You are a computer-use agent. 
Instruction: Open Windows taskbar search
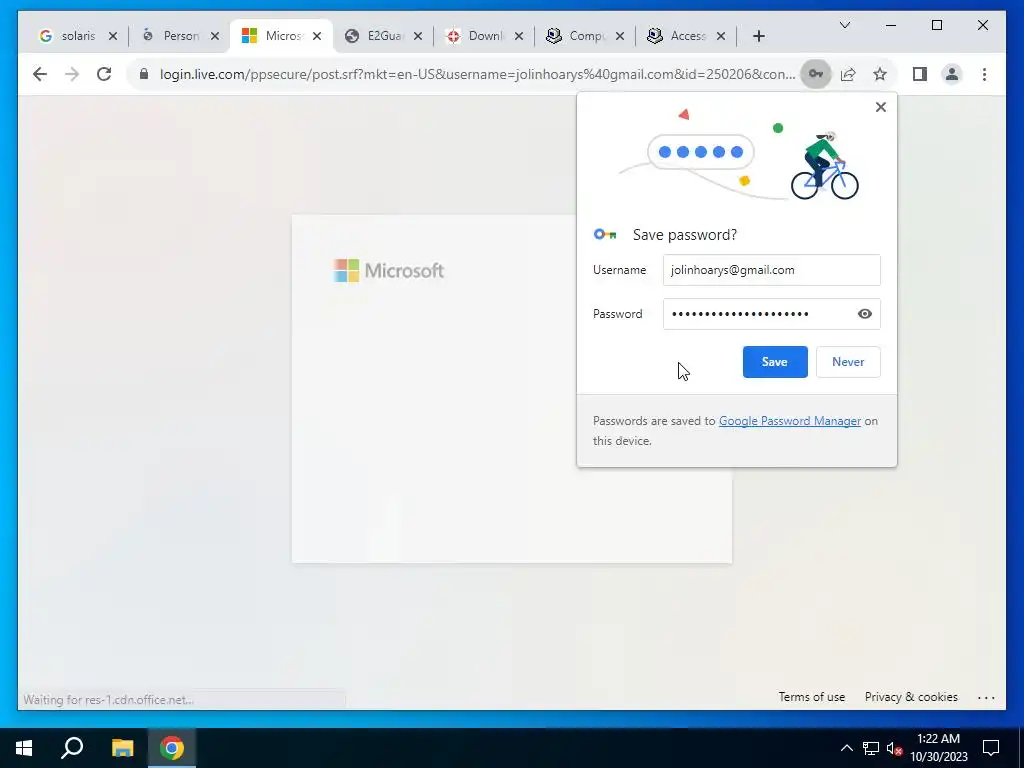[72, 748]
